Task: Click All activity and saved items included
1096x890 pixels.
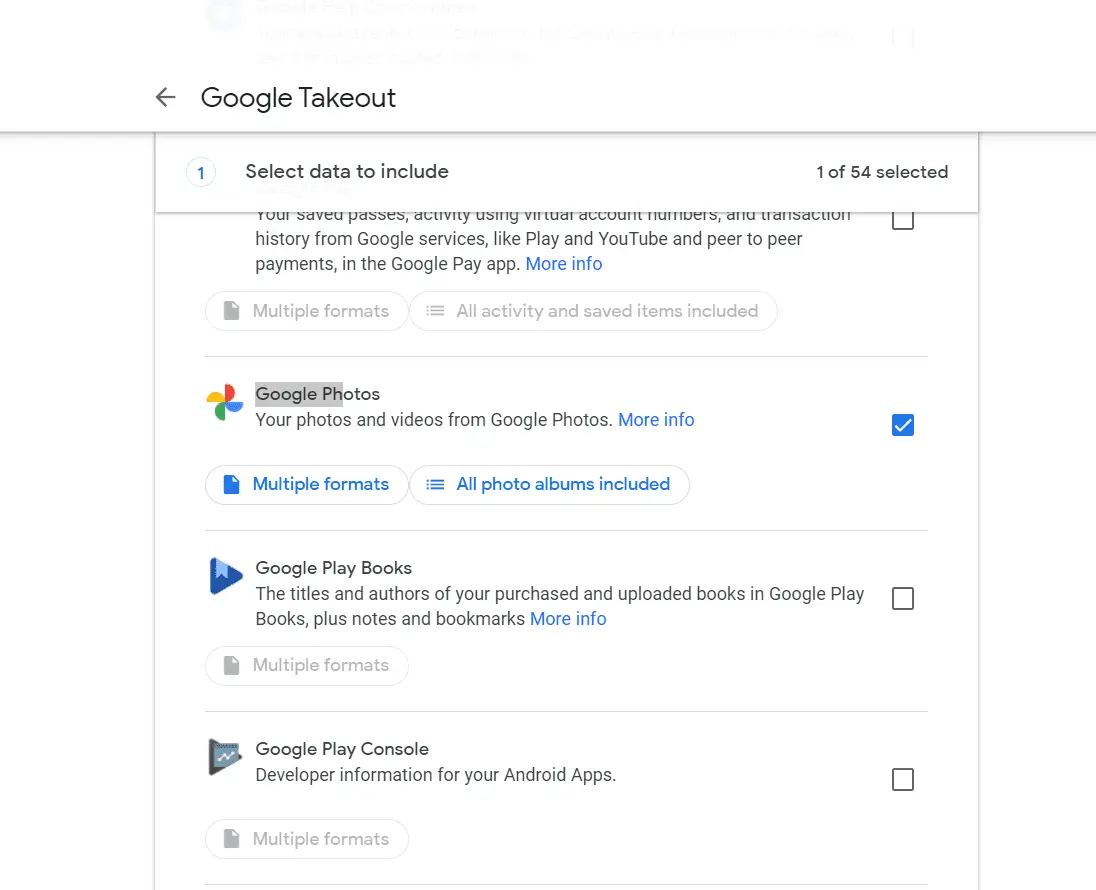Action: pos(593,311)
